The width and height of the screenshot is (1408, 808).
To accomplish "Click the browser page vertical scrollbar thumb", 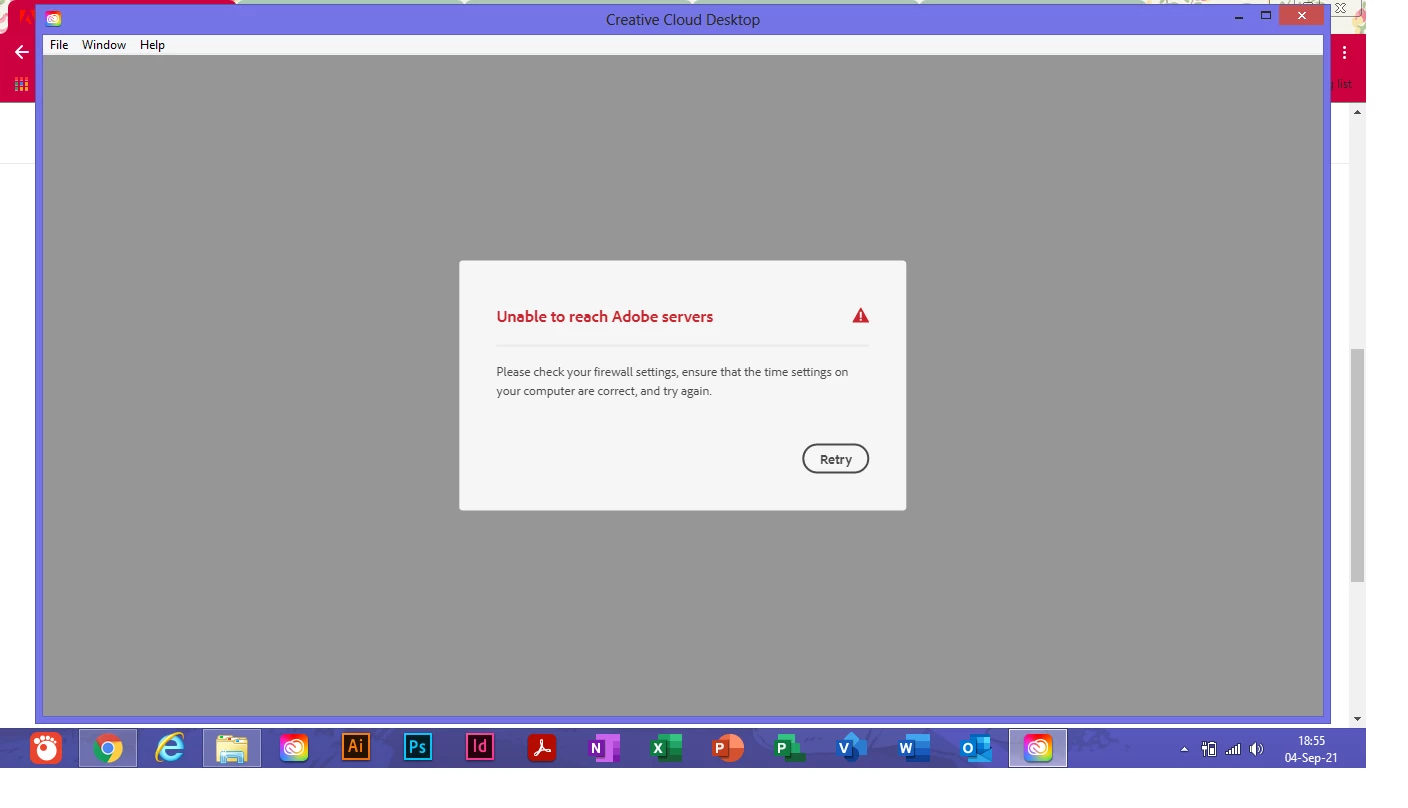I will [1357, 465].
